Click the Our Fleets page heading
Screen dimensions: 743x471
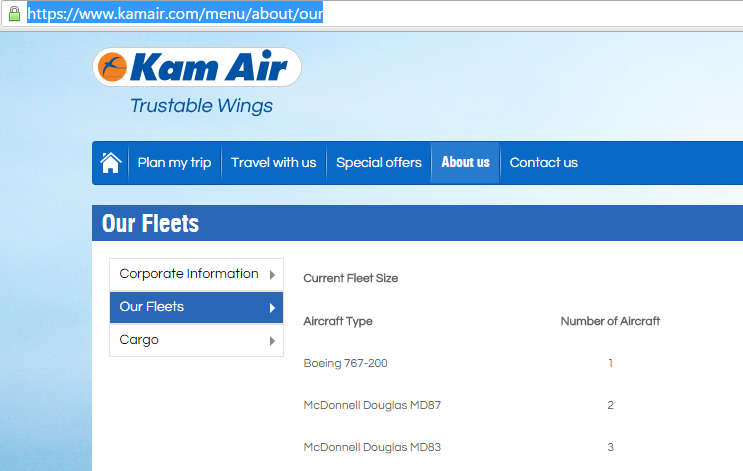(150, 223)
